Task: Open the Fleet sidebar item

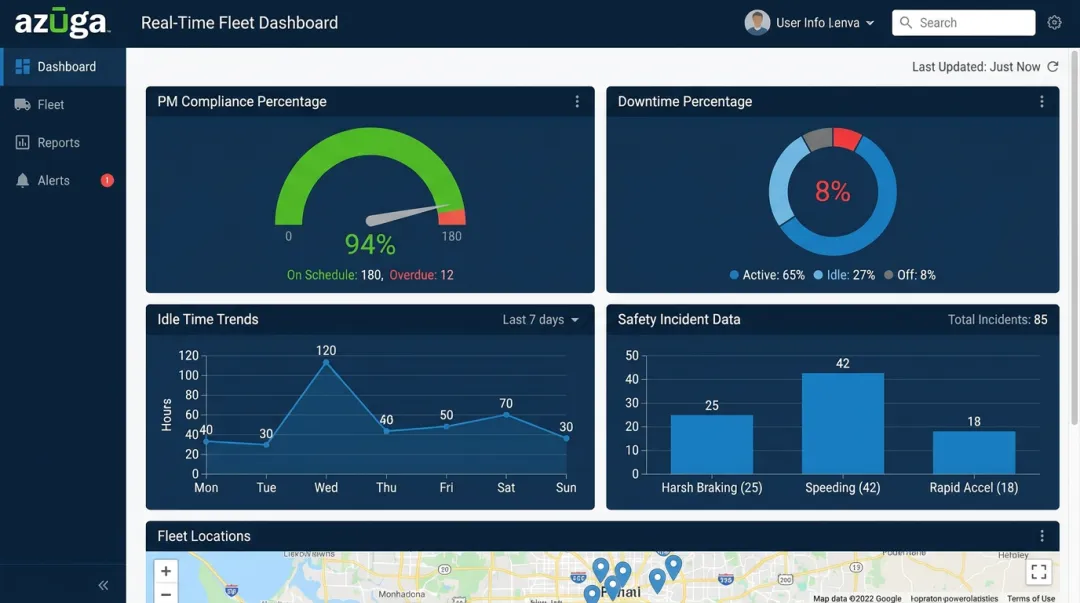Action: [63, 105]
